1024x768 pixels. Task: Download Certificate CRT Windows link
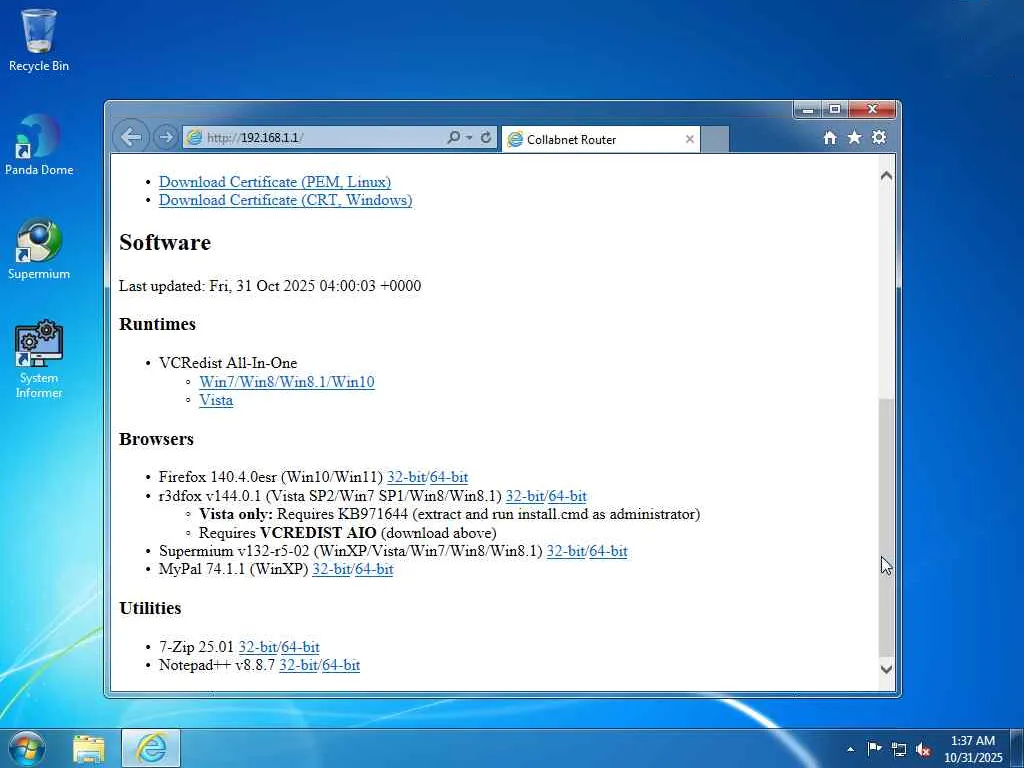coord(285,200)
